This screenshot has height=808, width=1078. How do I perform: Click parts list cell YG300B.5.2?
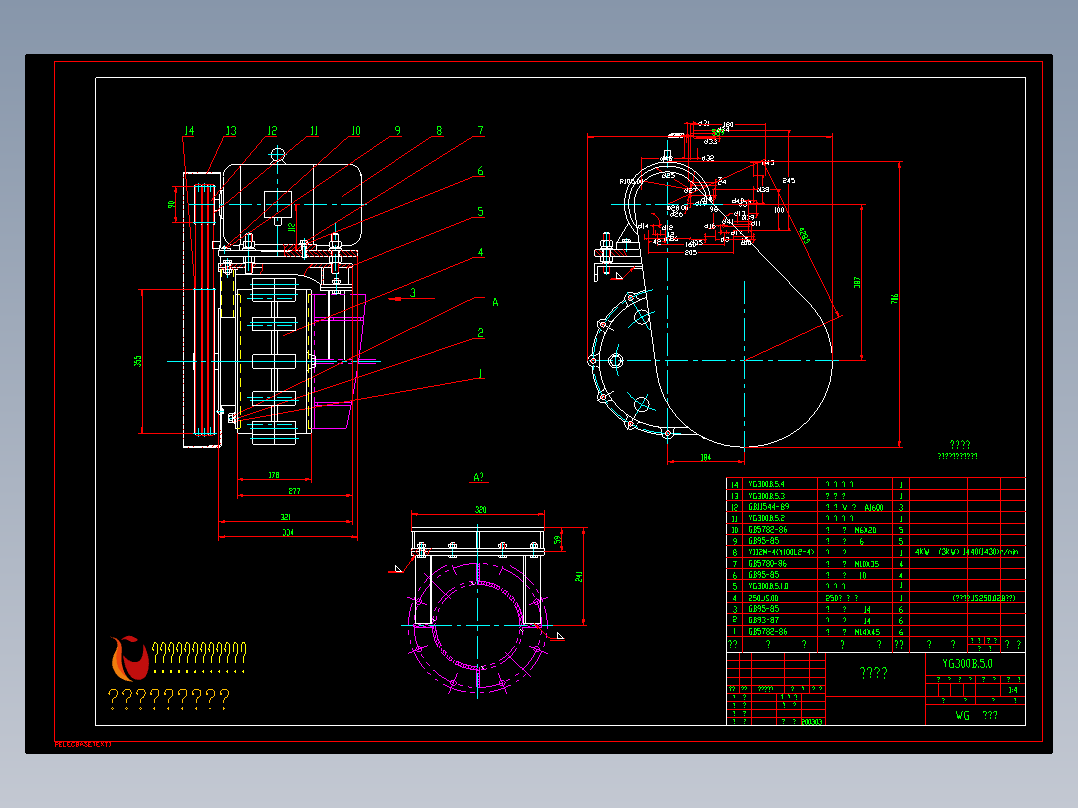(x=766, y=518)
